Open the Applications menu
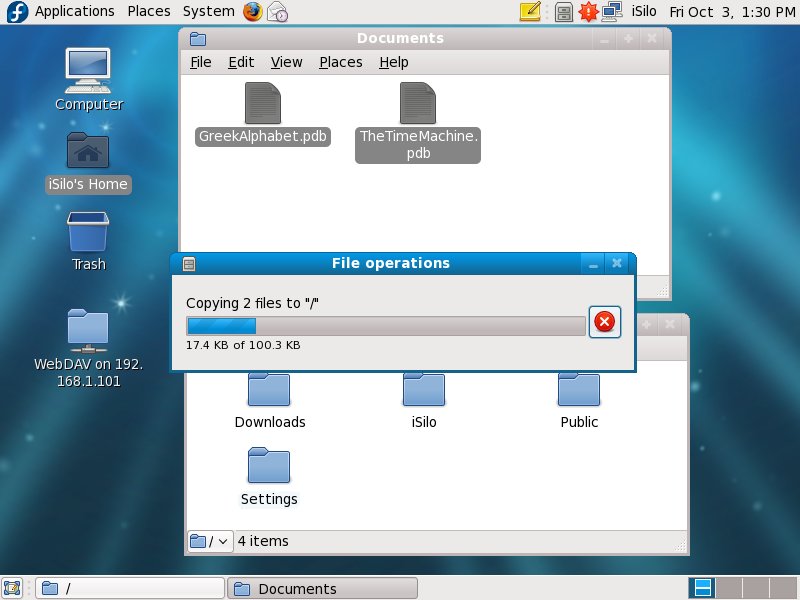This screenshot has height=600, width=800. click(74, 12)
